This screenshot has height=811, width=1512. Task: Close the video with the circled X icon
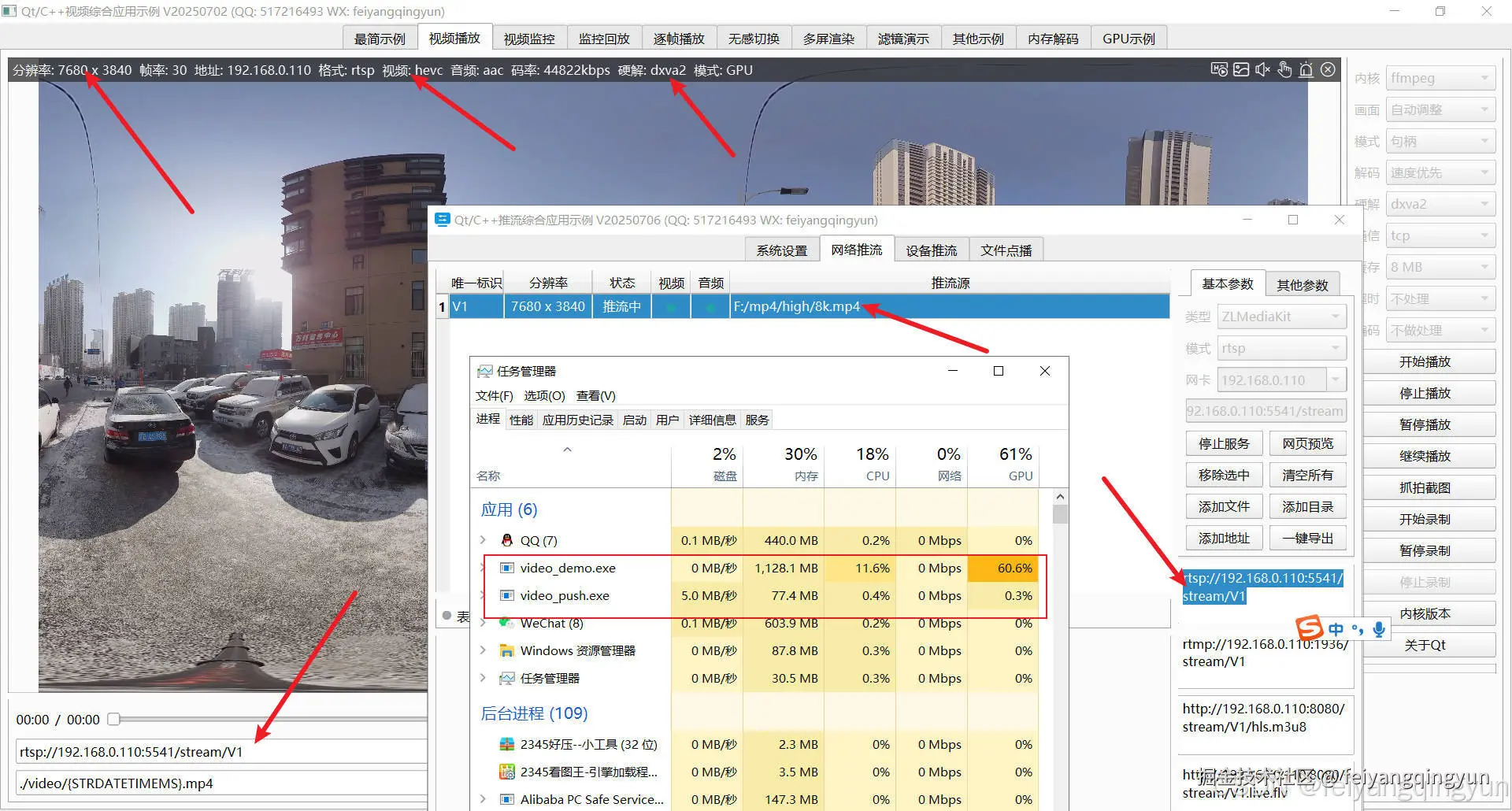(1328, 69)
